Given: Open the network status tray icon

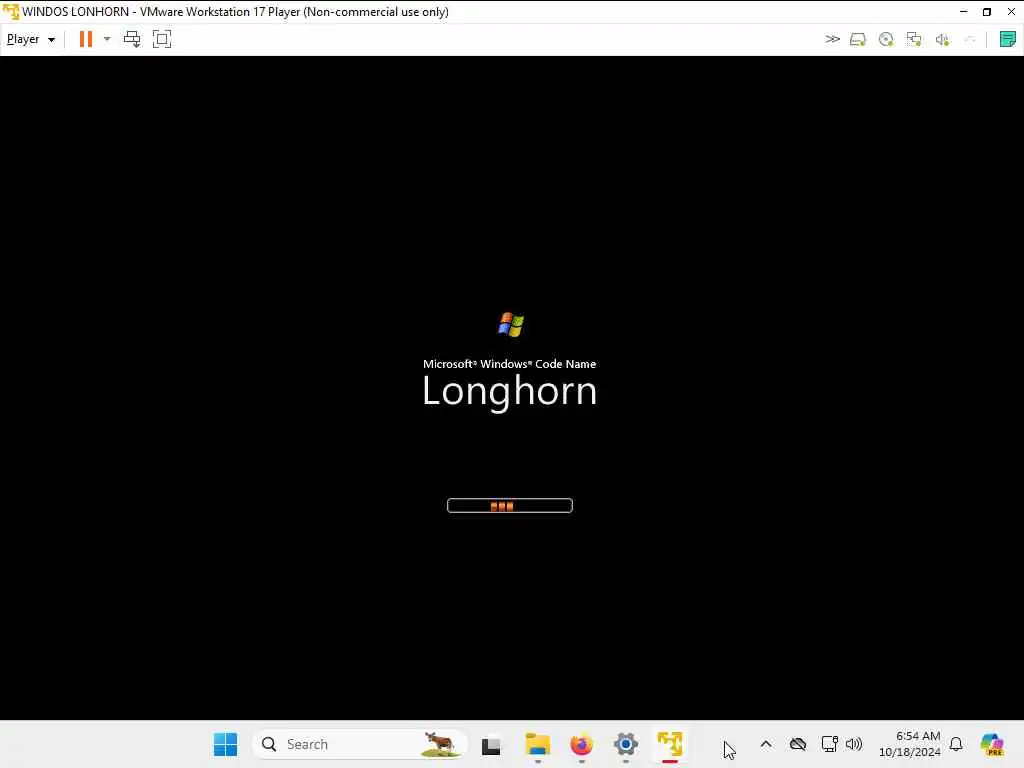Looking at the screenshot, I should coord(829,744).
